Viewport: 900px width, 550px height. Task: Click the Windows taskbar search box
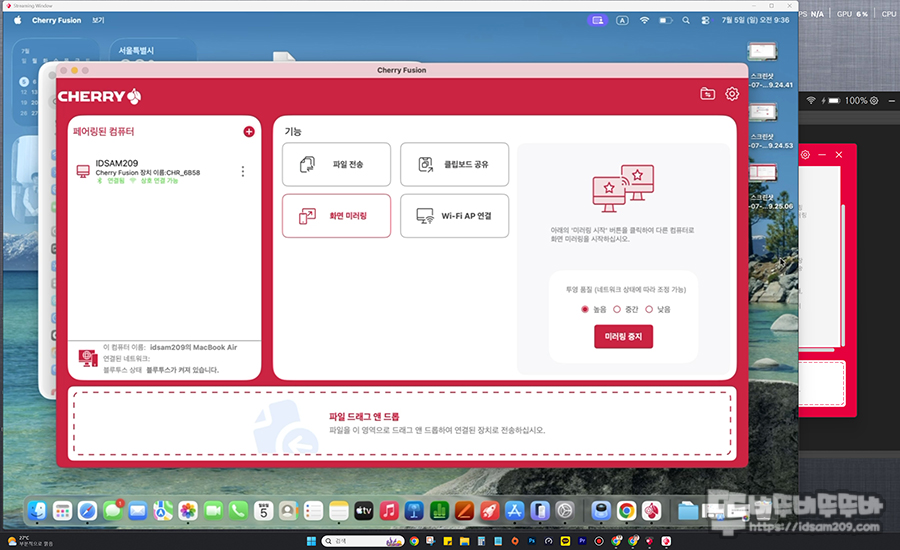click(363, 541)
